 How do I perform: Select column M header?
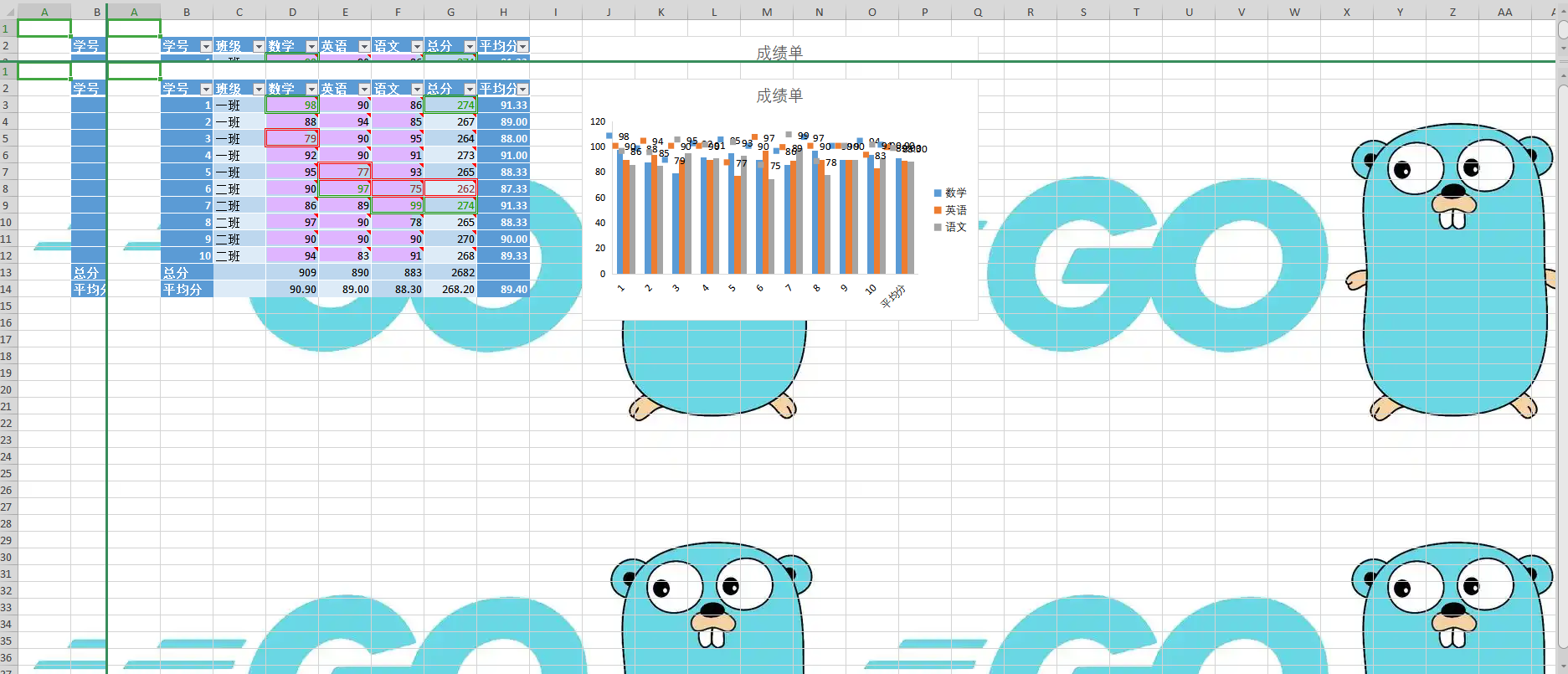(x=767, y=12)
